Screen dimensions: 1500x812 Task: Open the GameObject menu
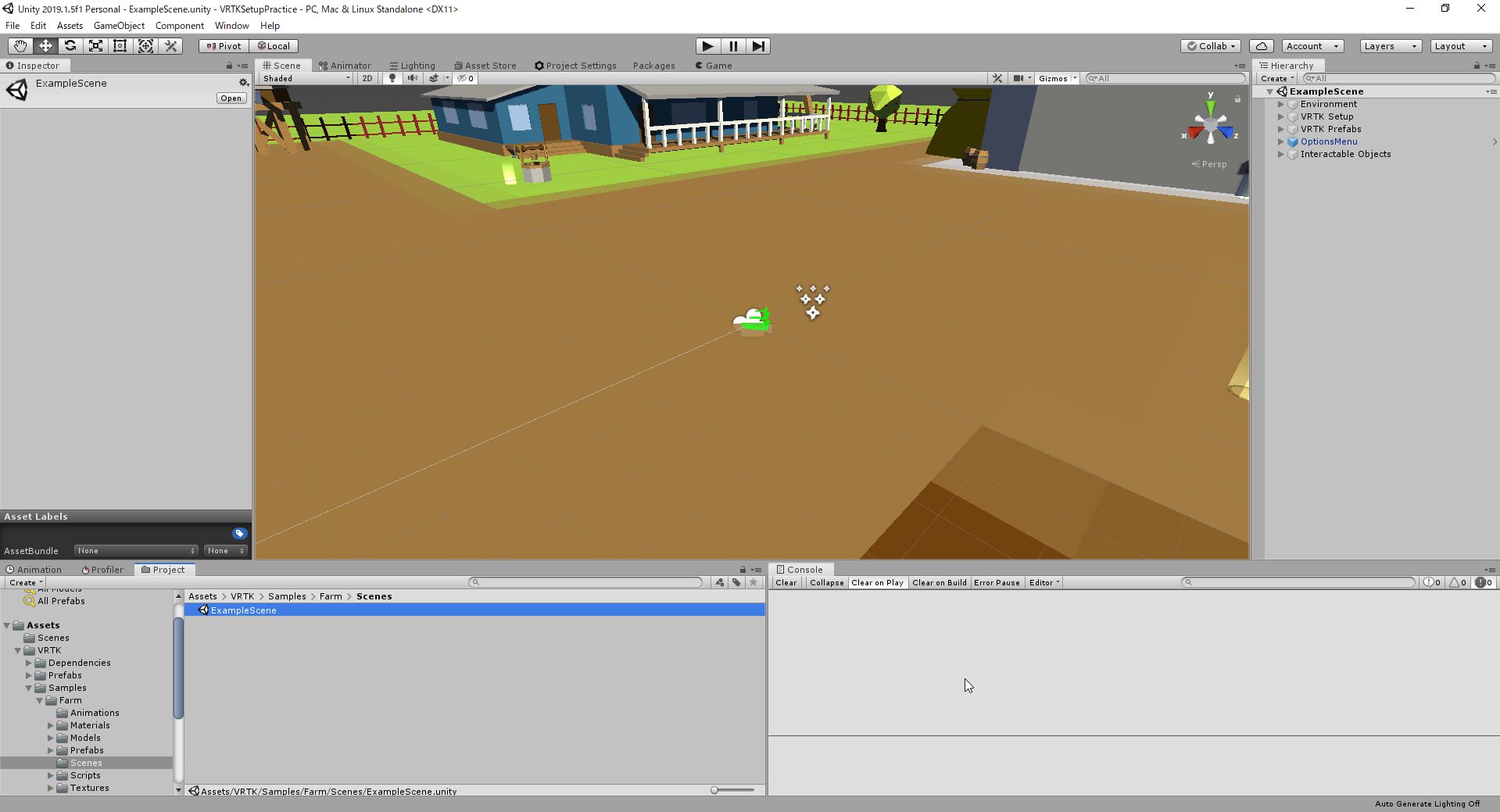(x=119, y=26)
